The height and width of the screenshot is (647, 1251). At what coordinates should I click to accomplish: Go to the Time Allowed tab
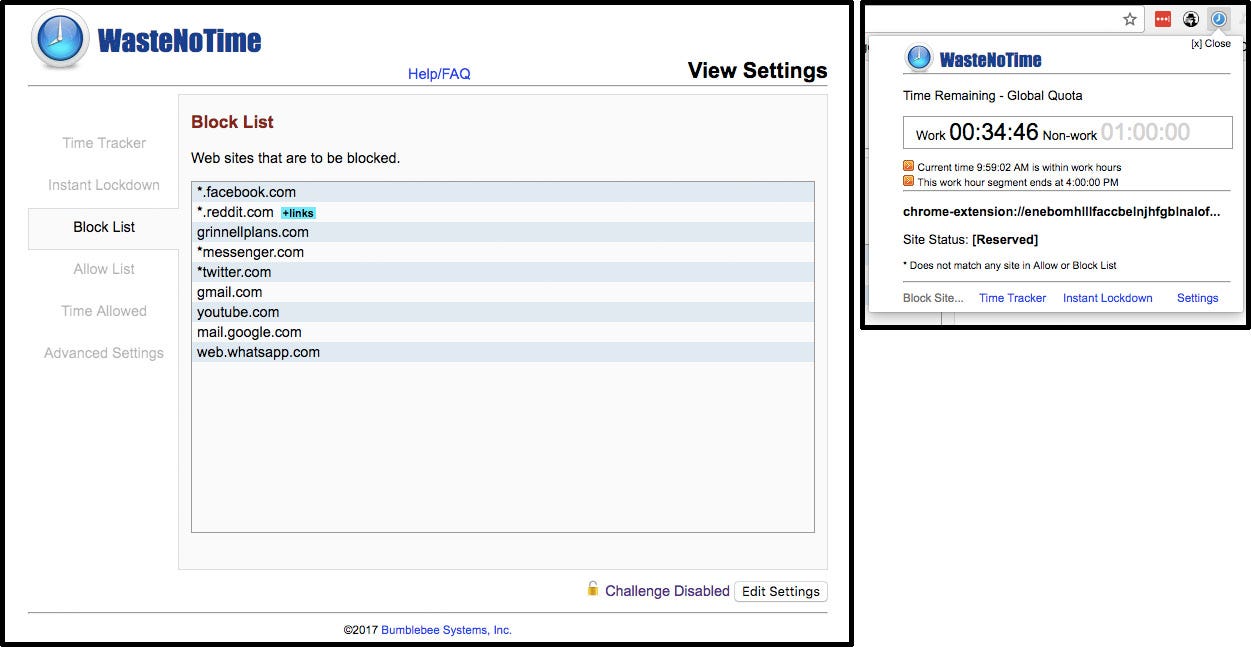[104, 311]
